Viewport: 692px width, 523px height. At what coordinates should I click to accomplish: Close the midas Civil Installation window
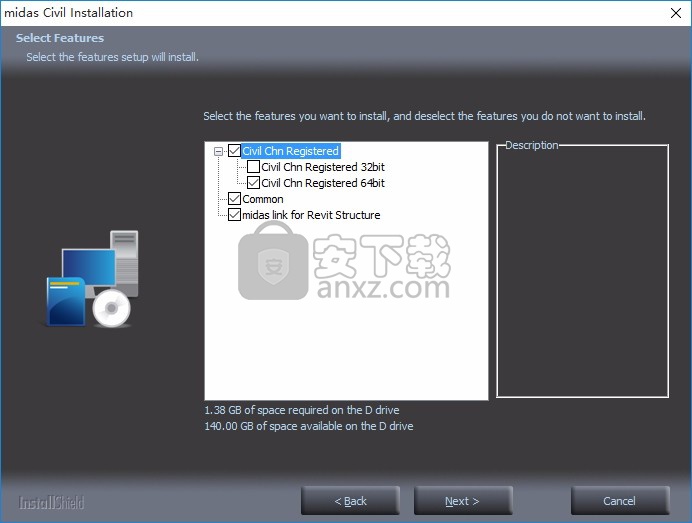click(676, 13)
